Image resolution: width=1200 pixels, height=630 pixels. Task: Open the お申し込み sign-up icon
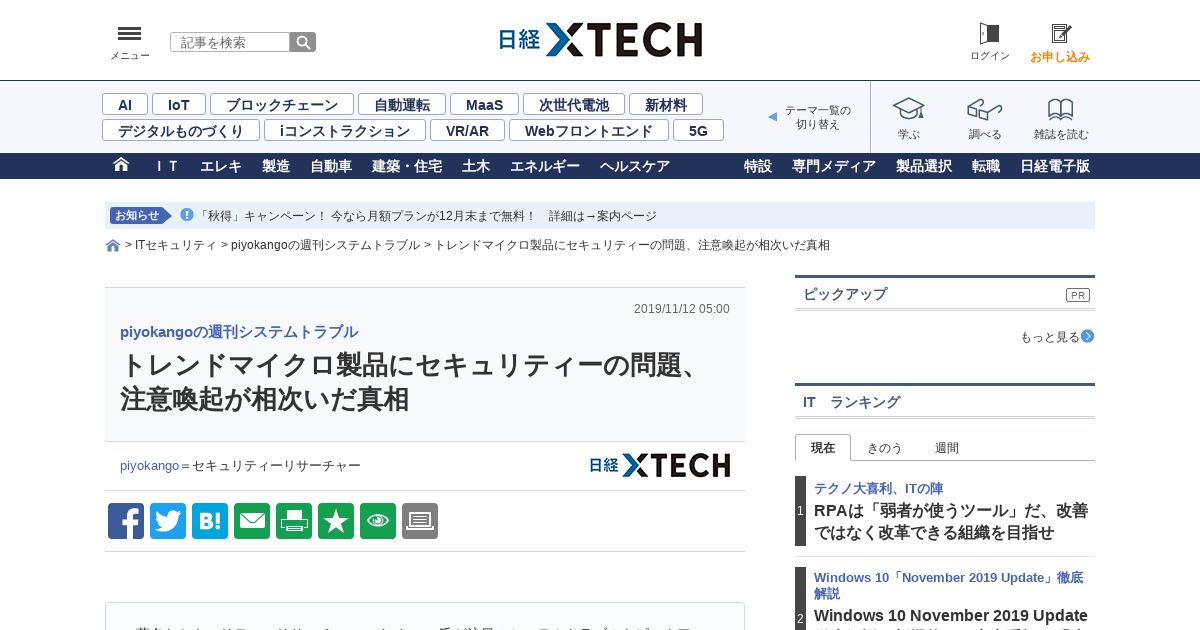1061,34
